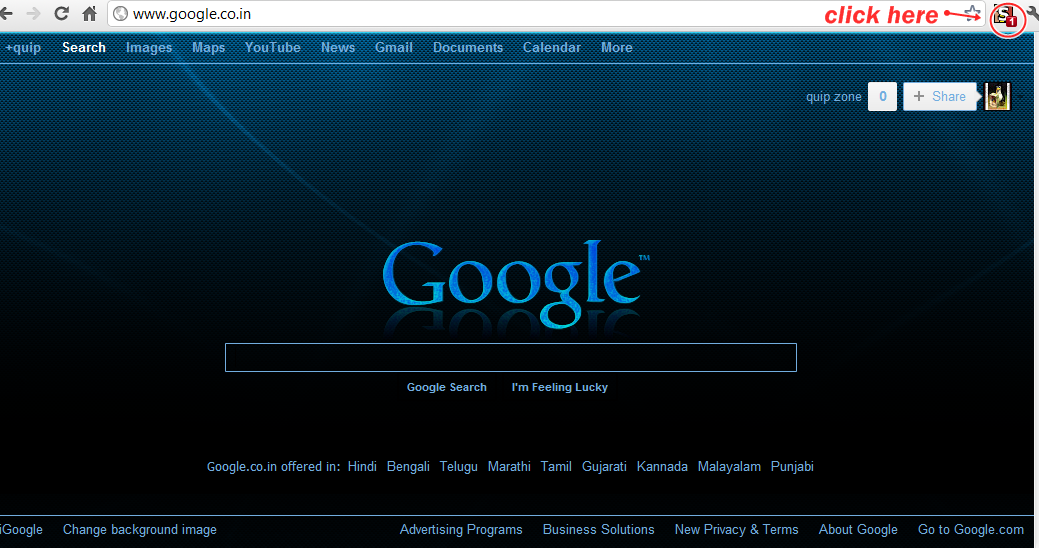Image resolution: width=1039 pixels, height=548 pixels.
Task: Click Change background image
Action: pos(140,529)
